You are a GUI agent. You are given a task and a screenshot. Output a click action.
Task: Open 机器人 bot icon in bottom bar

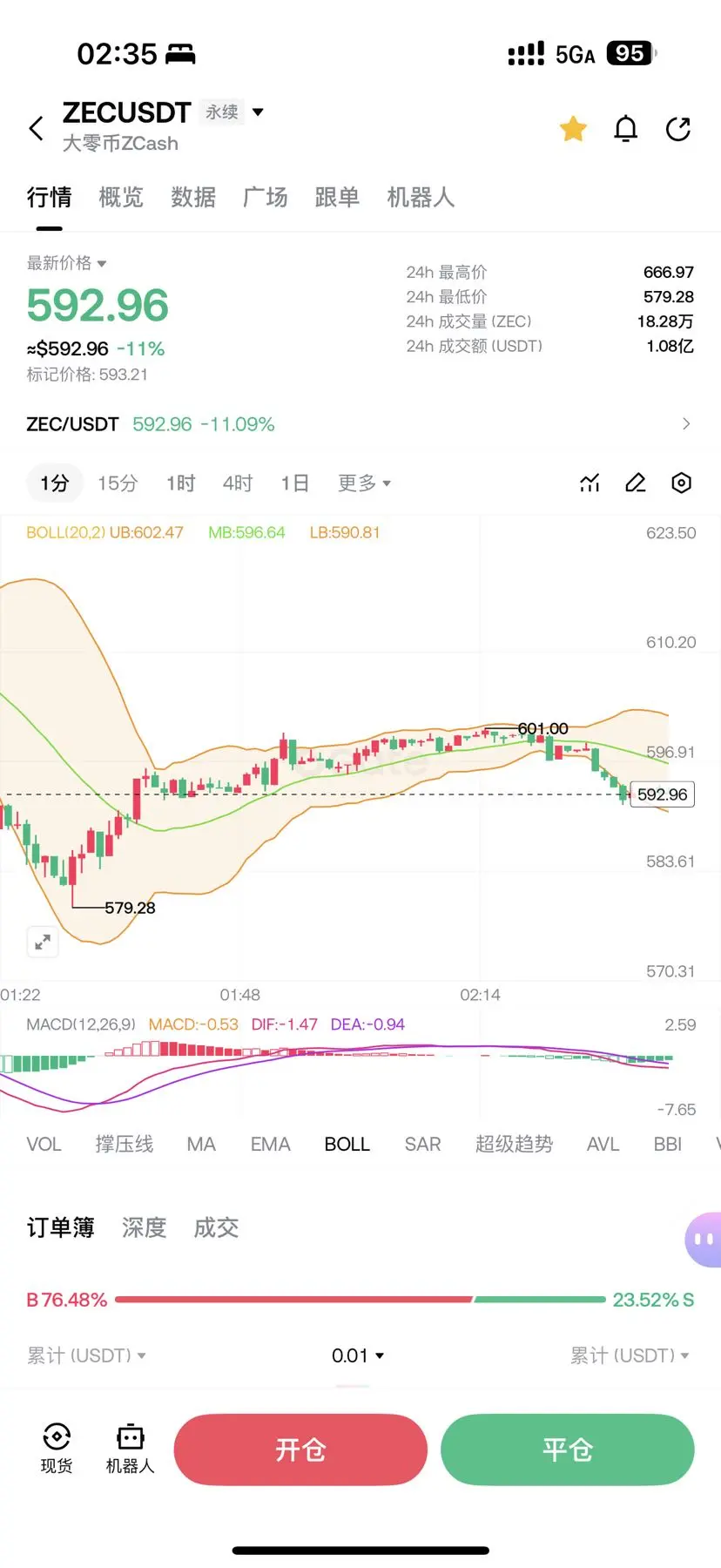[130, 1449]
